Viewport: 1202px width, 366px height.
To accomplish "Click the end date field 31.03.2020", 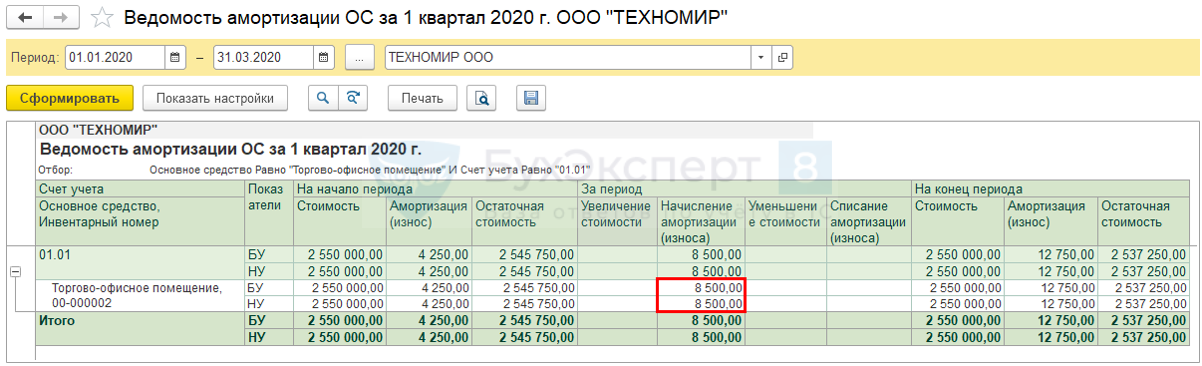I will click(x=263, y=58).
